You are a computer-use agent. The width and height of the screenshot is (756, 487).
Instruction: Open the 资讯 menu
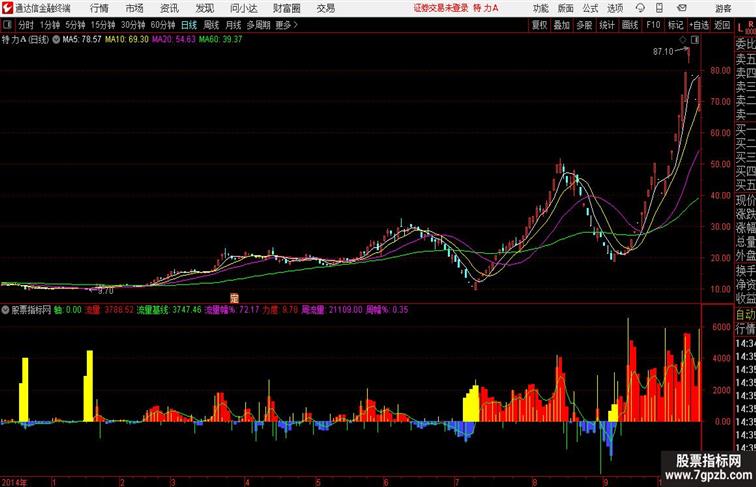(170, 8)
